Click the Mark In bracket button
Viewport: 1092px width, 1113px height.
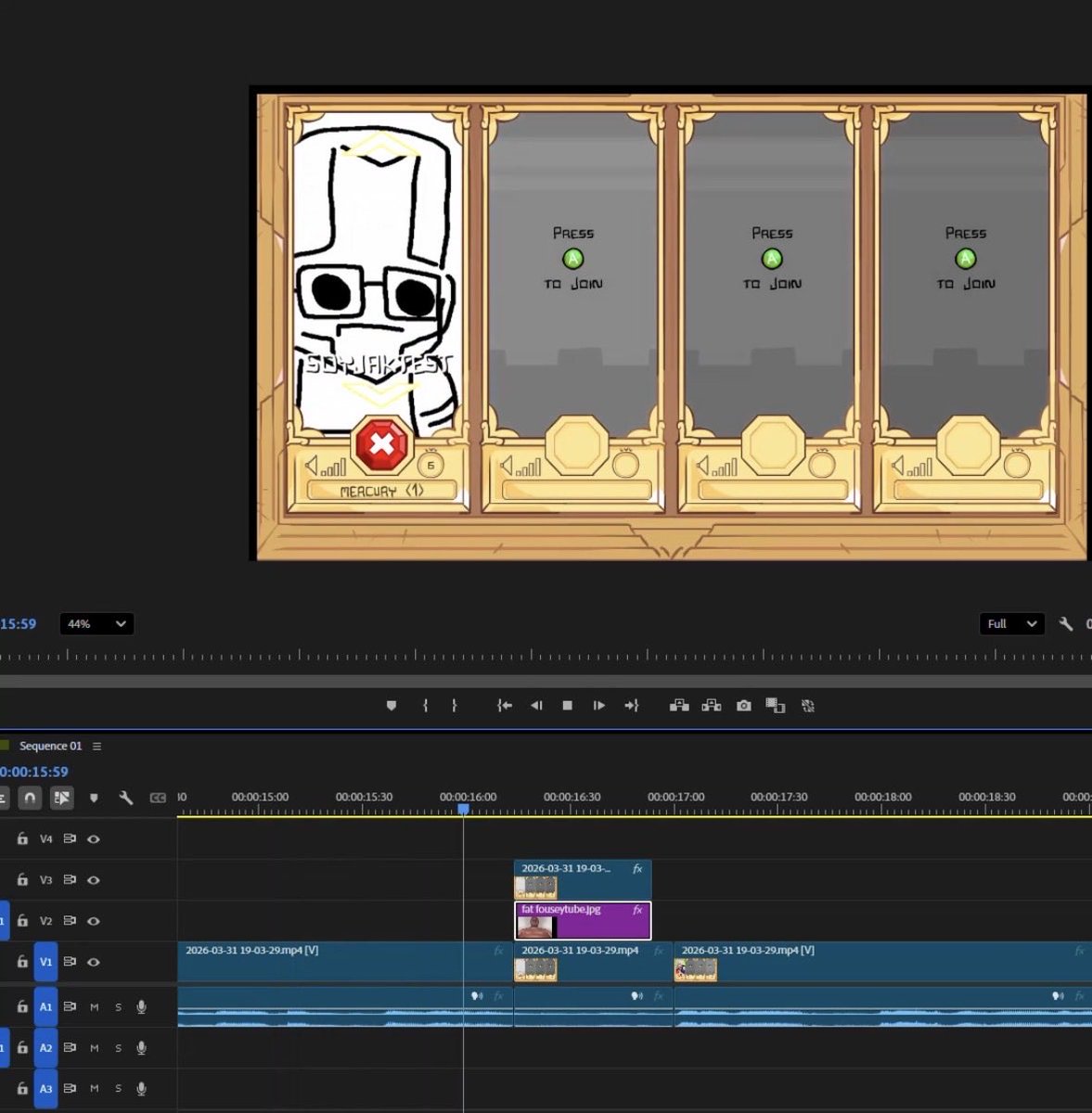point(425,706)
